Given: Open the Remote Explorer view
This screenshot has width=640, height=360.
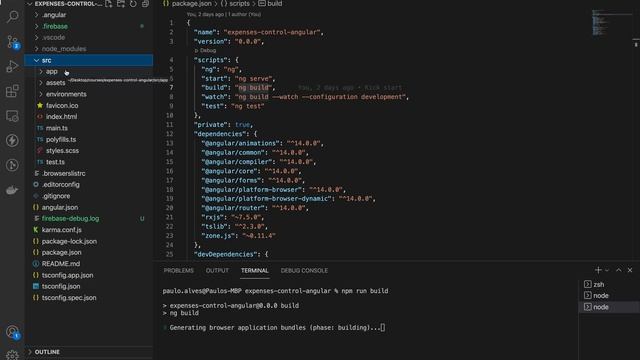Looking at the screenshot, I should point(13,116).
